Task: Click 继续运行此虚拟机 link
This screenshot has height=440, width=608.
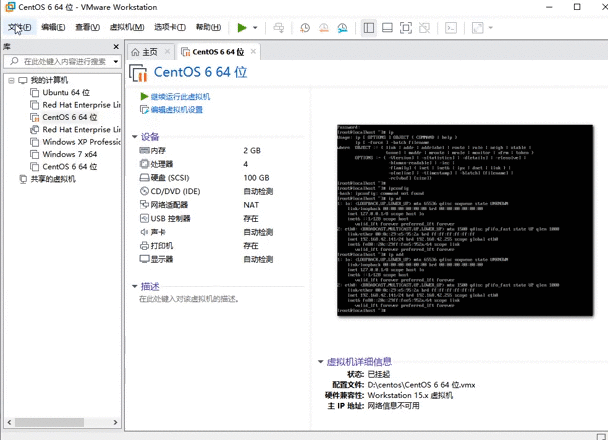Action: tap(180, 97)
